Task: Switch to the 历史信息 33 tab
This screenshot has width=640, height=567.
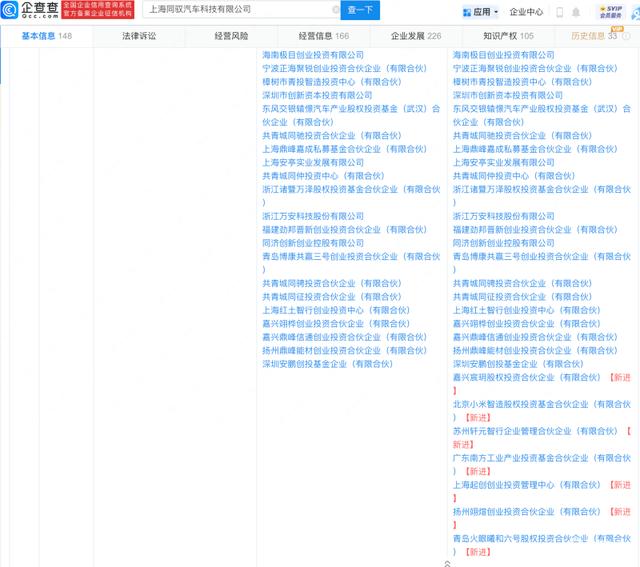Action: (x=594, y=36)
